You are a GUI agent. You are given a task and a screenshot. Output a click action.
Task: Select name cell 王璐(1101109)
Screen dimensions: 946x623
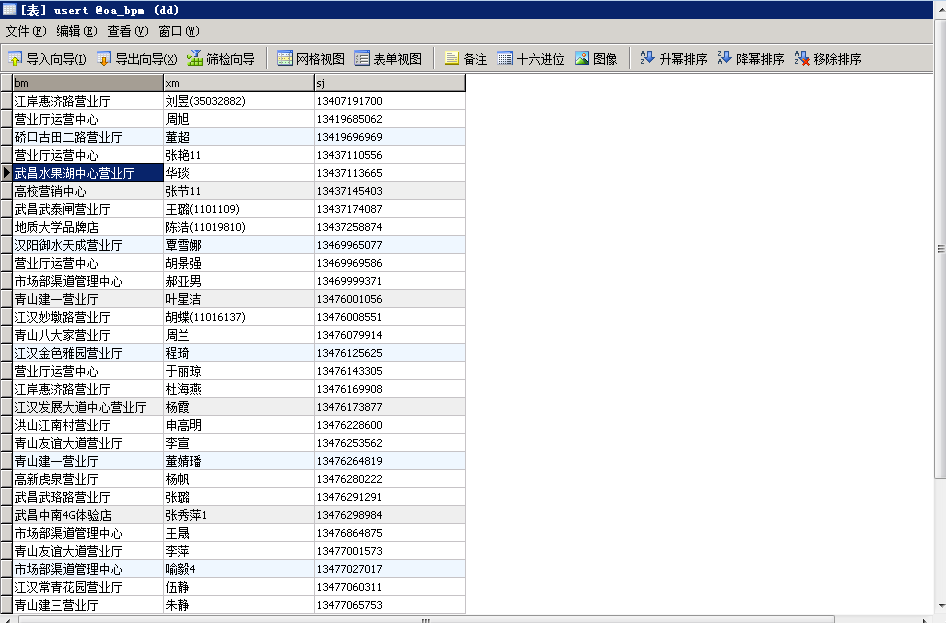point(239,209)
